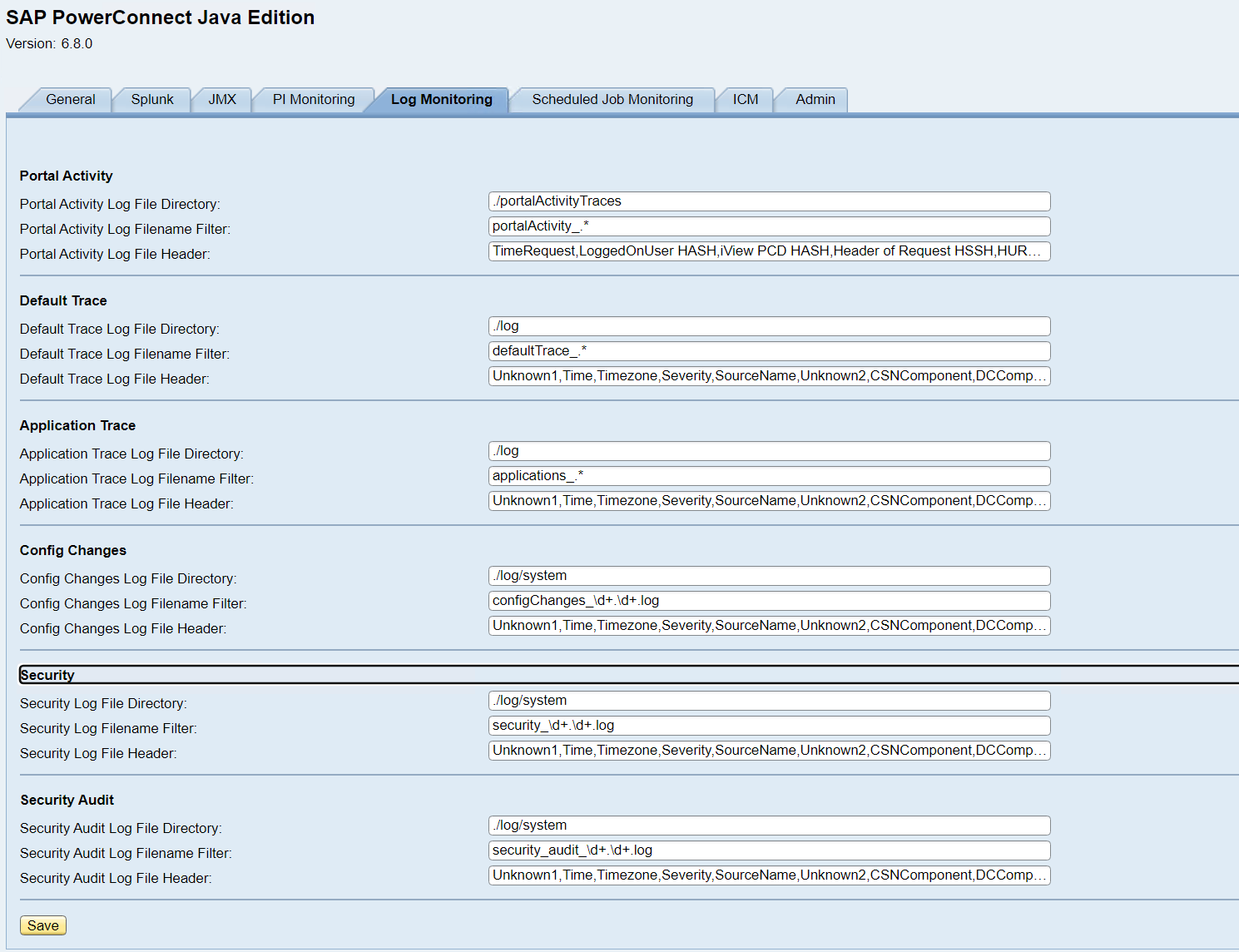Click Portal Activity Log File Directory field
1239x952 pixels.
click(769, 201)
